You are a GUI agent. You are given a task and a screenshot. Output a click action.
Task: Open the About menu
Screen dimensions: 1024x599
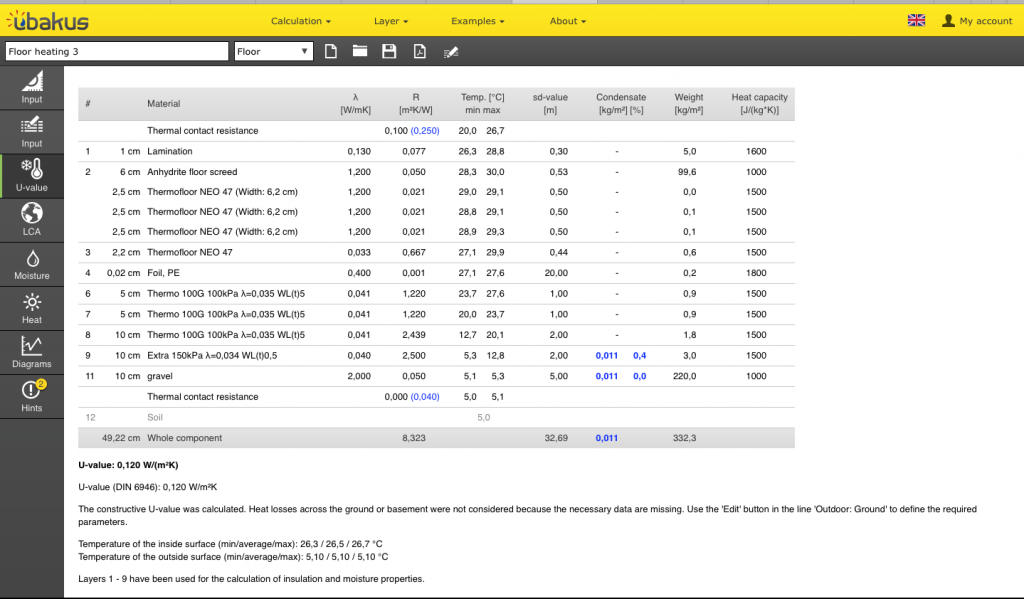pos(567,21)
